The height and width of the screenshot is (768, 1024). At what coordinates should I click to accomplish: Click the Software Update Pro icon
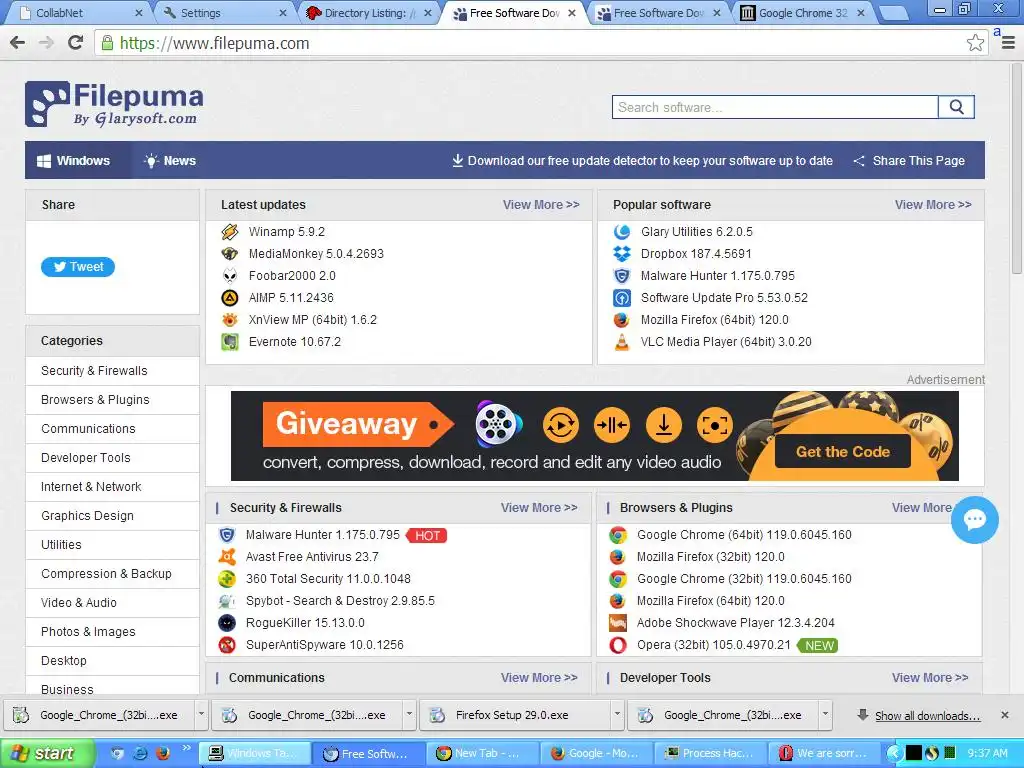(x=622, y=298)
